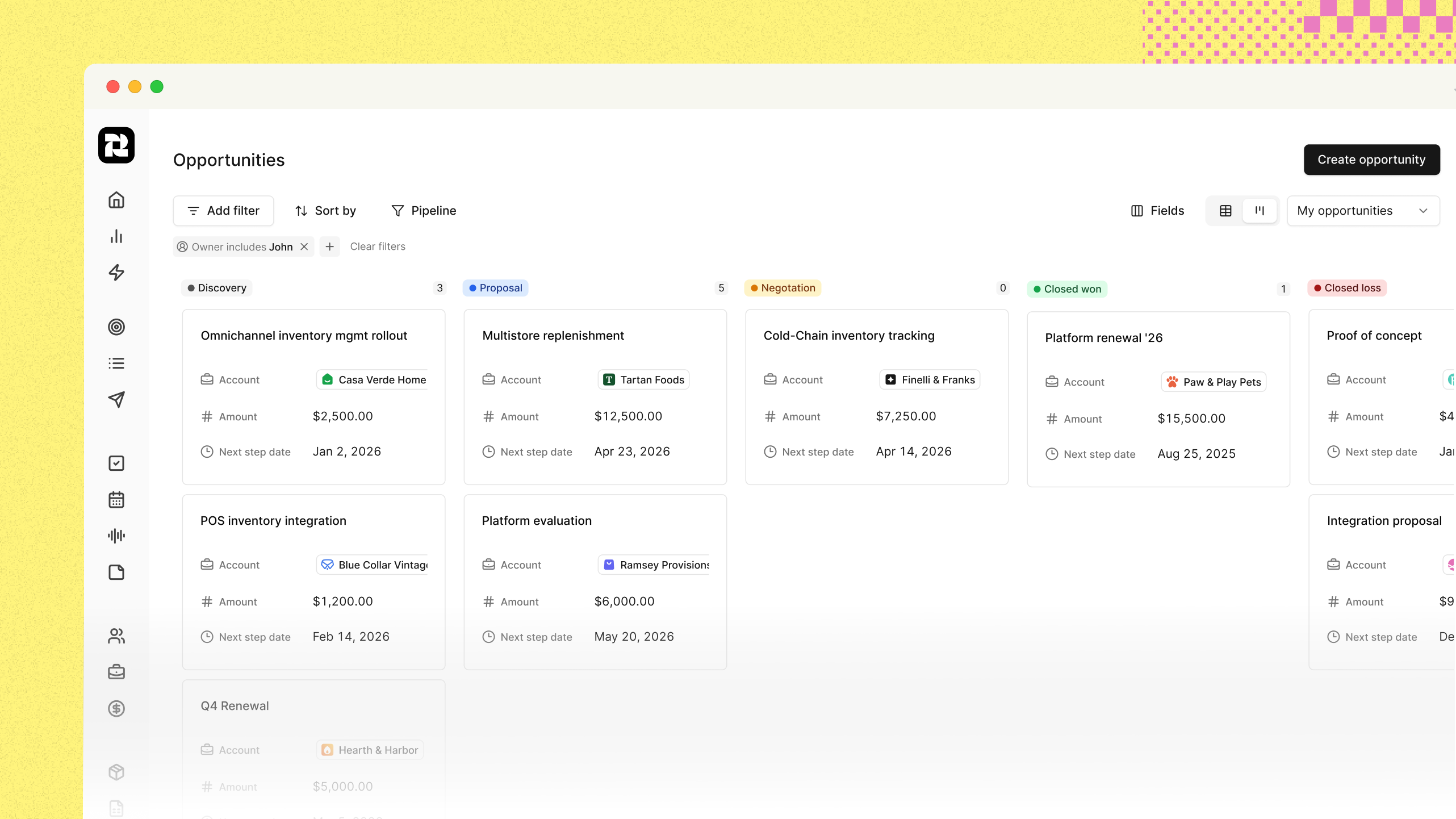Click the Clear filters link
The image size is (1456, 819).
tap(378, 246)
